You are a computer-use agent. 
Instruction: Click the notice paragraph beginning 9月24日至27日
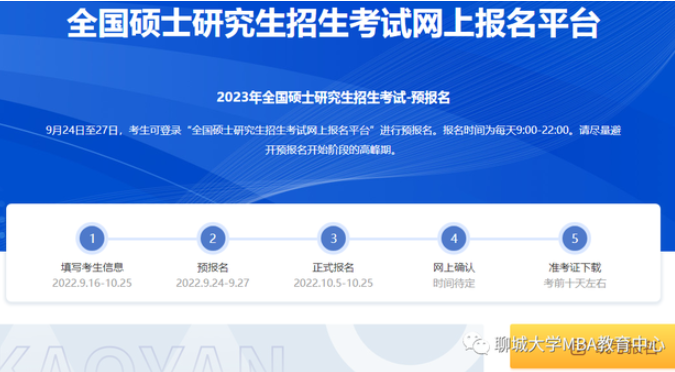coord(333,140)
